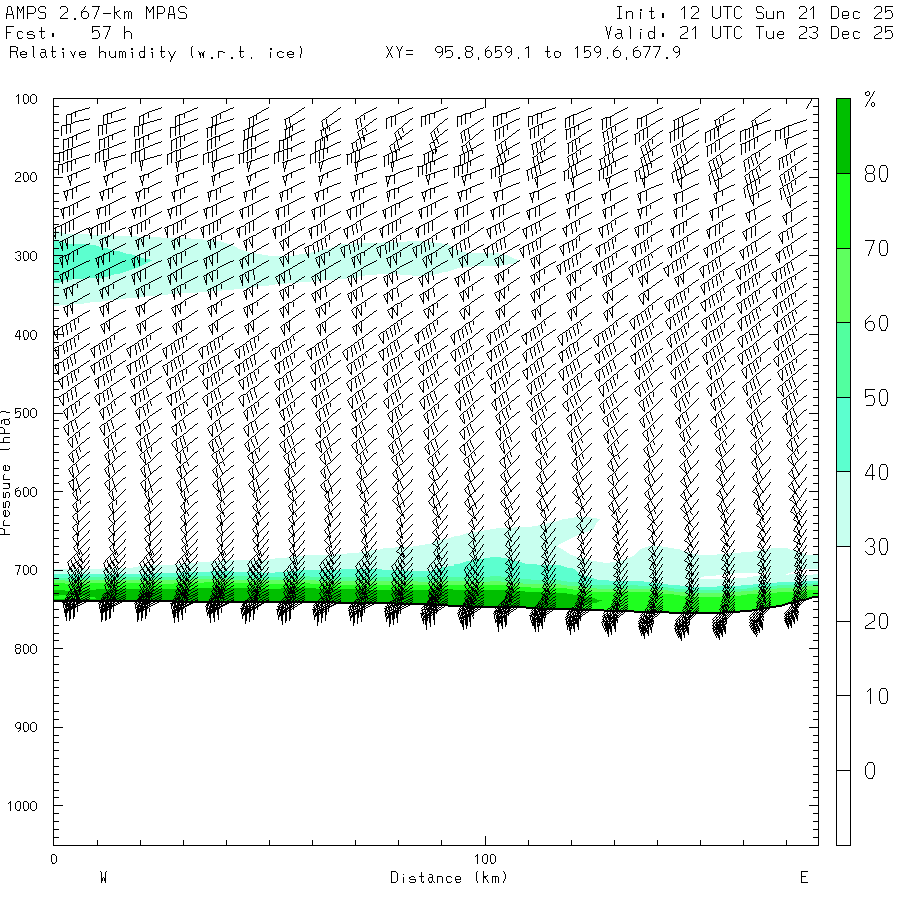Click the 'W' west endpoint label

pos(104,878)
